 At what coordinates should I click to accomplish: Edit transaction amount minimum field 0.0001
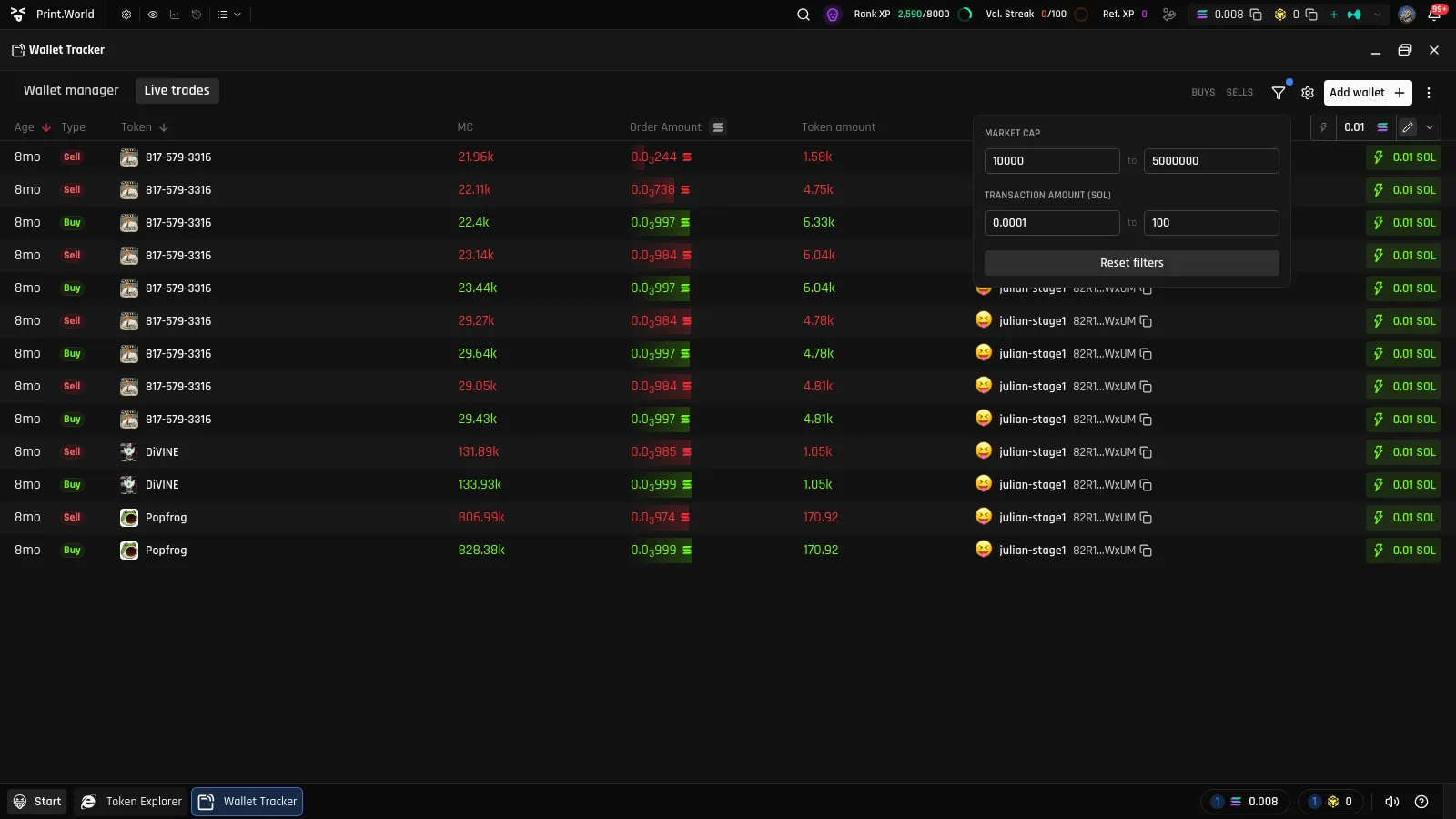tap(1052, 223)
